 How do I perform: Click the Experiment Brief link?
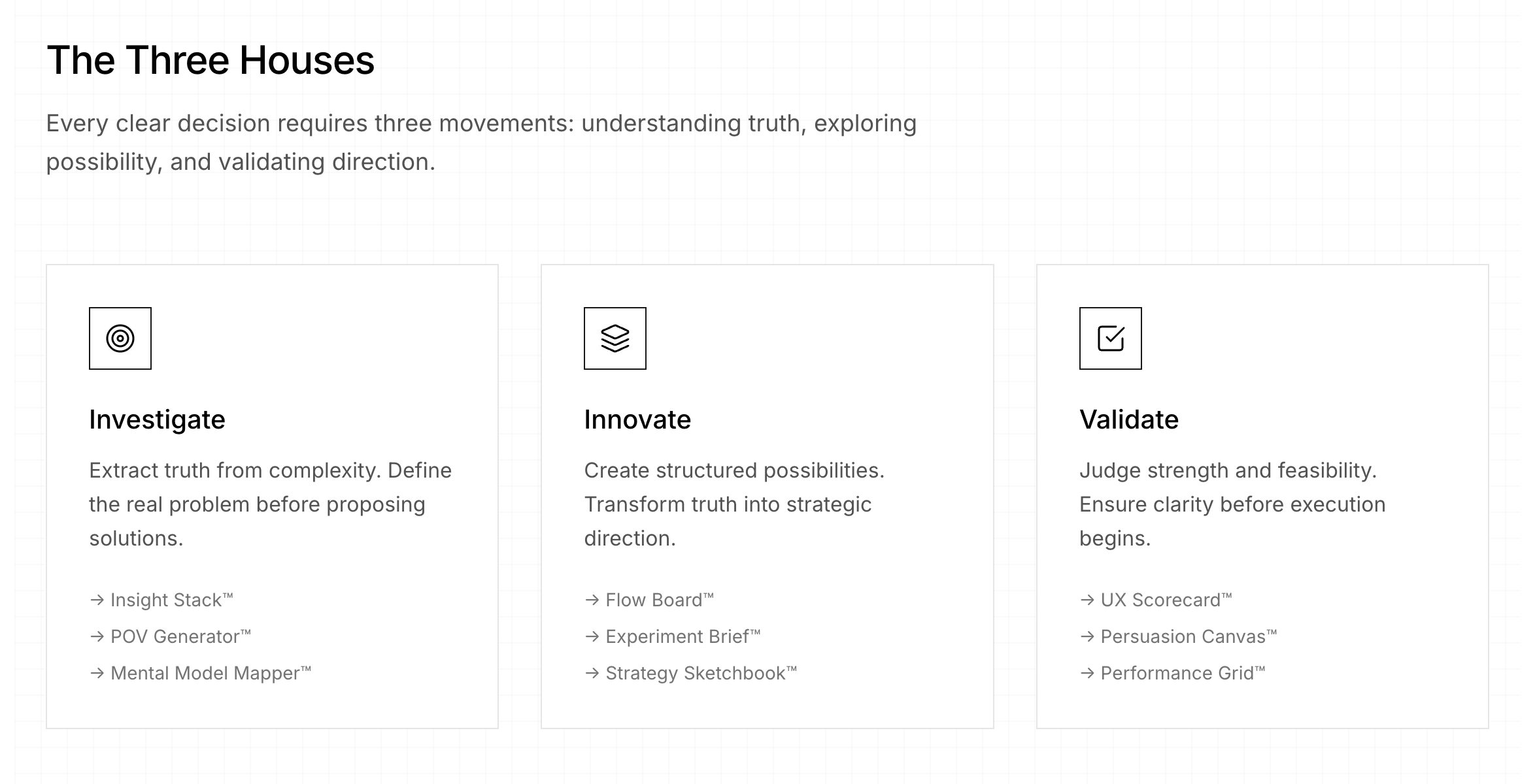click(683, 636)
